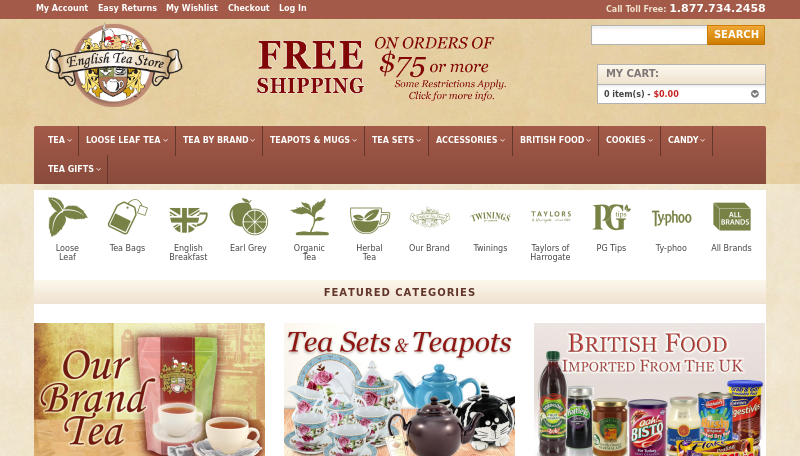Expand the Tea By Brand menu
The image size is (800, 456).
(219, 140)
